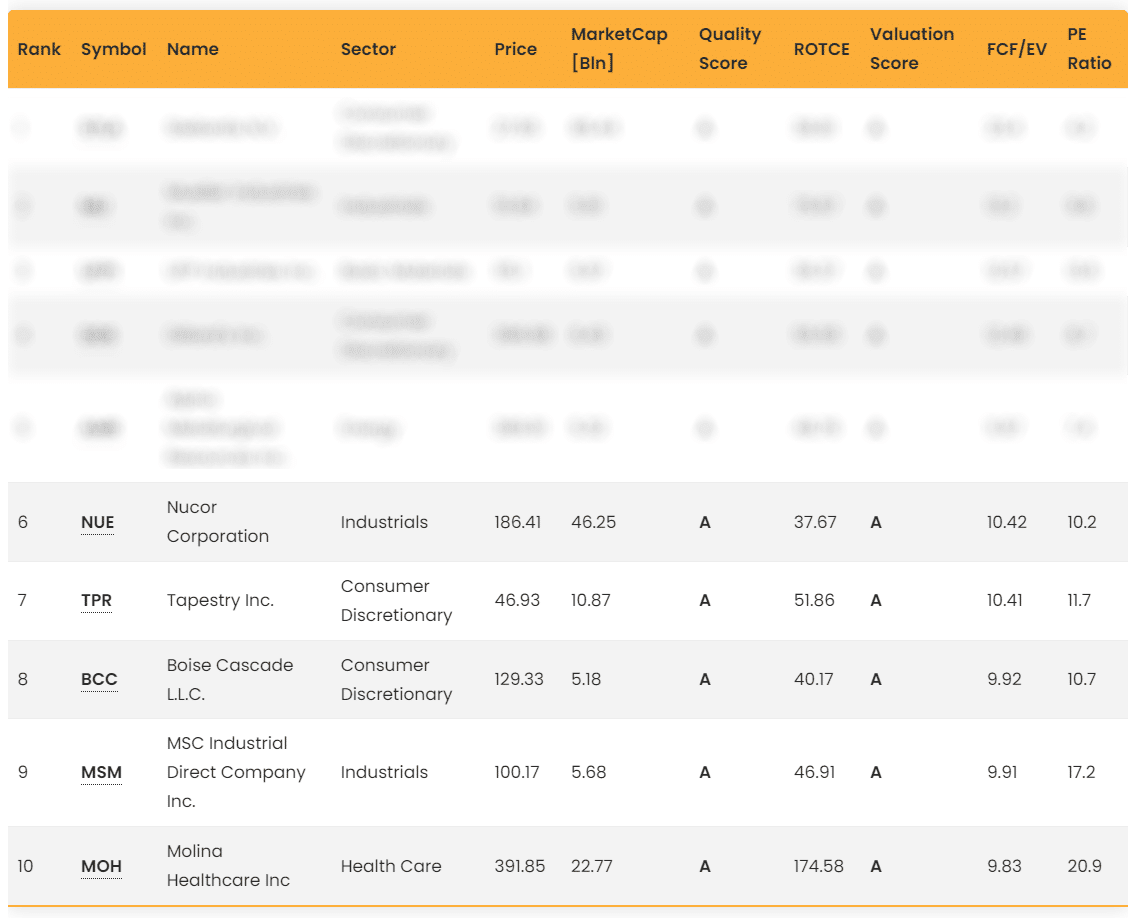Image resolution: width=1138 pixels, height=918 pixels.
Task: Select the FCF/EV column header
Action: pyautogui.click(x=1016, y=49)
